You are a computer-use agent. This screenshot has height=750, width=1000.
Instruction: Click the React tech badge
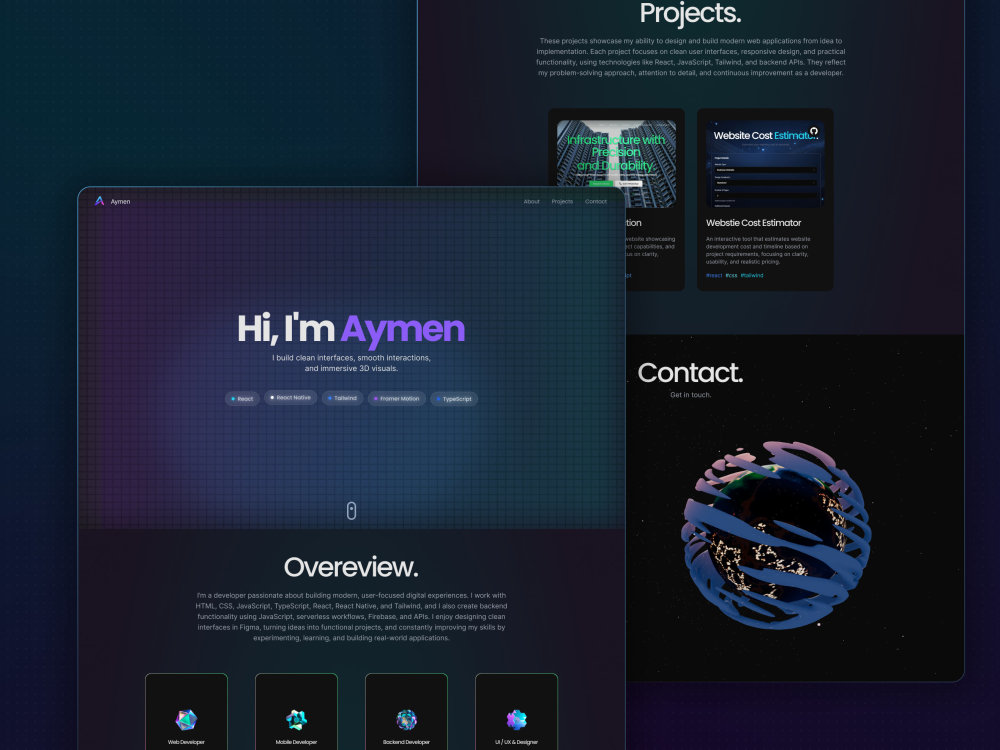[242, 399]
